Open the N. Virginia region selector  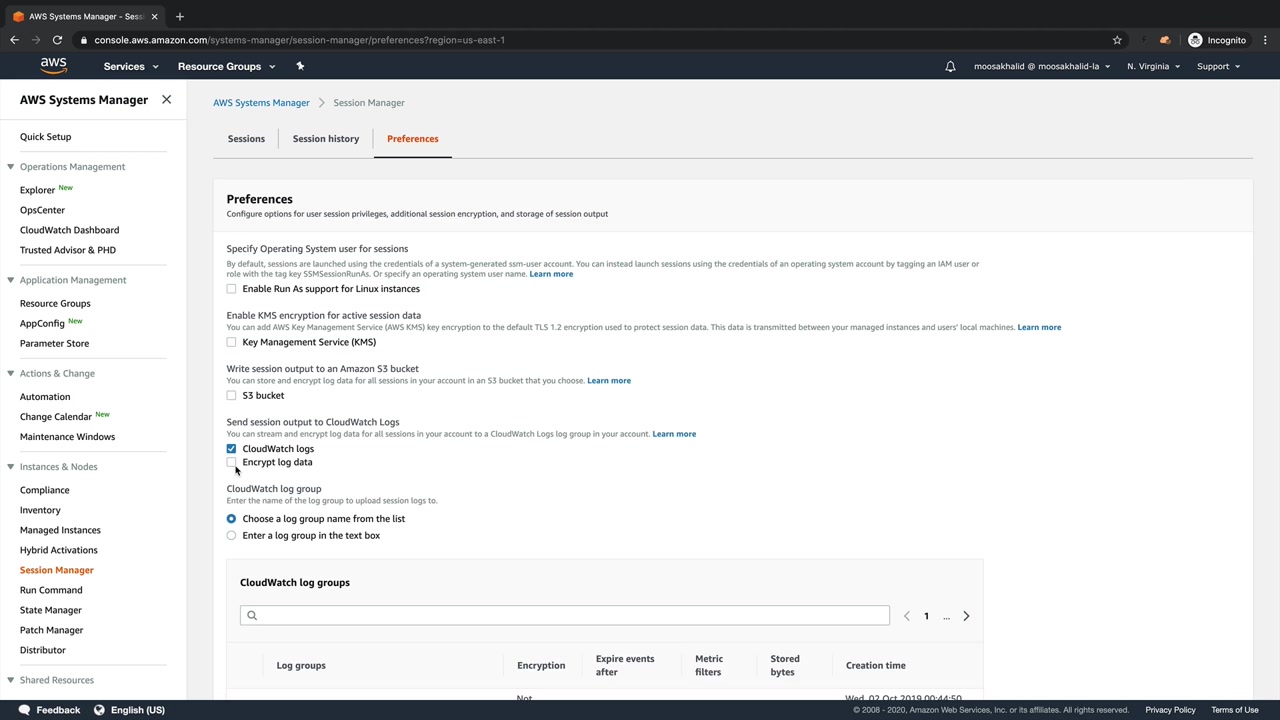1153,66
